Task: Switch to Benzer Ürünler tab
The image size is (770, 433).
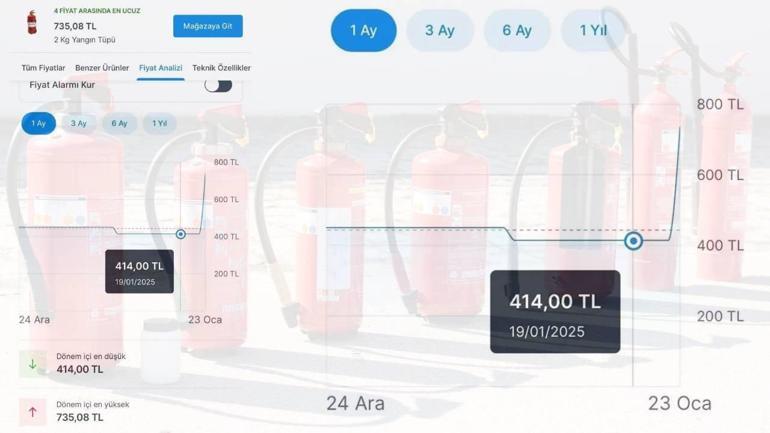Action: [102, 68]
